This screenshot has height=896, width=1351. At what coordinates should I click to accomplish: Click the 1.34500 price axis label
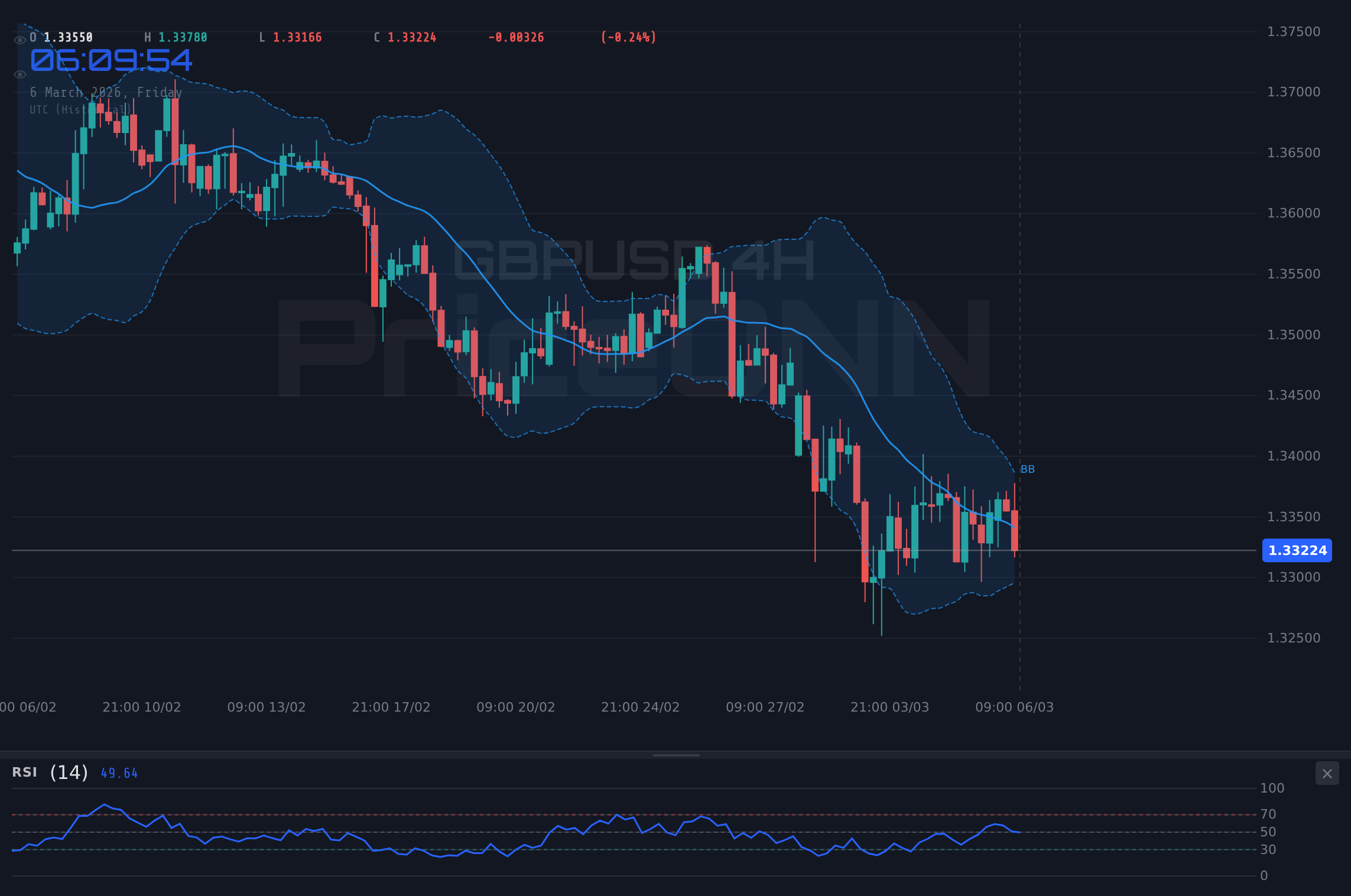coord(1294,395)
